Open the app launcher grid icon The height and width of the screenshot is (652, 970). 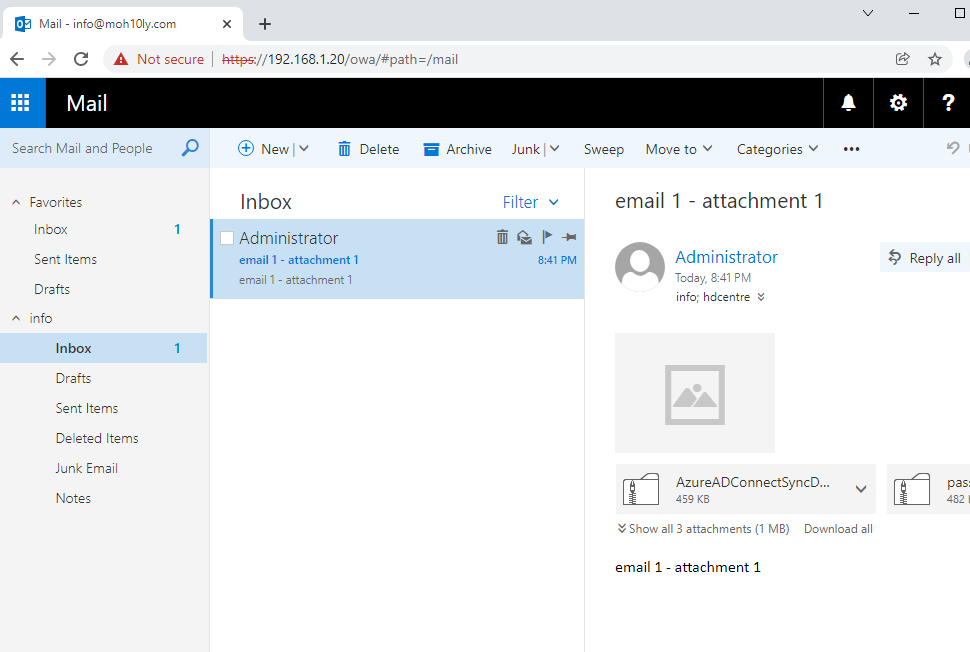click(20, 103)
